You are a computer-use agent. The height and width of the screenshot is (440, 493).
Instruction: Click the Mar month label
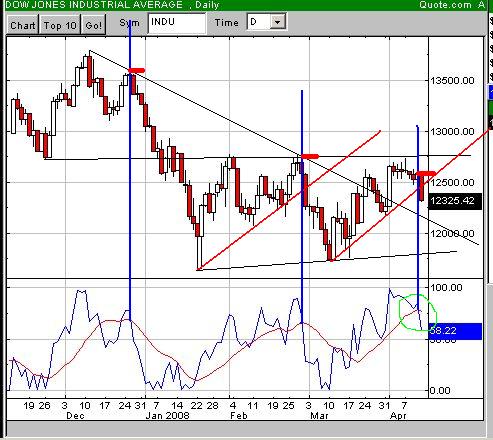coord(319,416)
